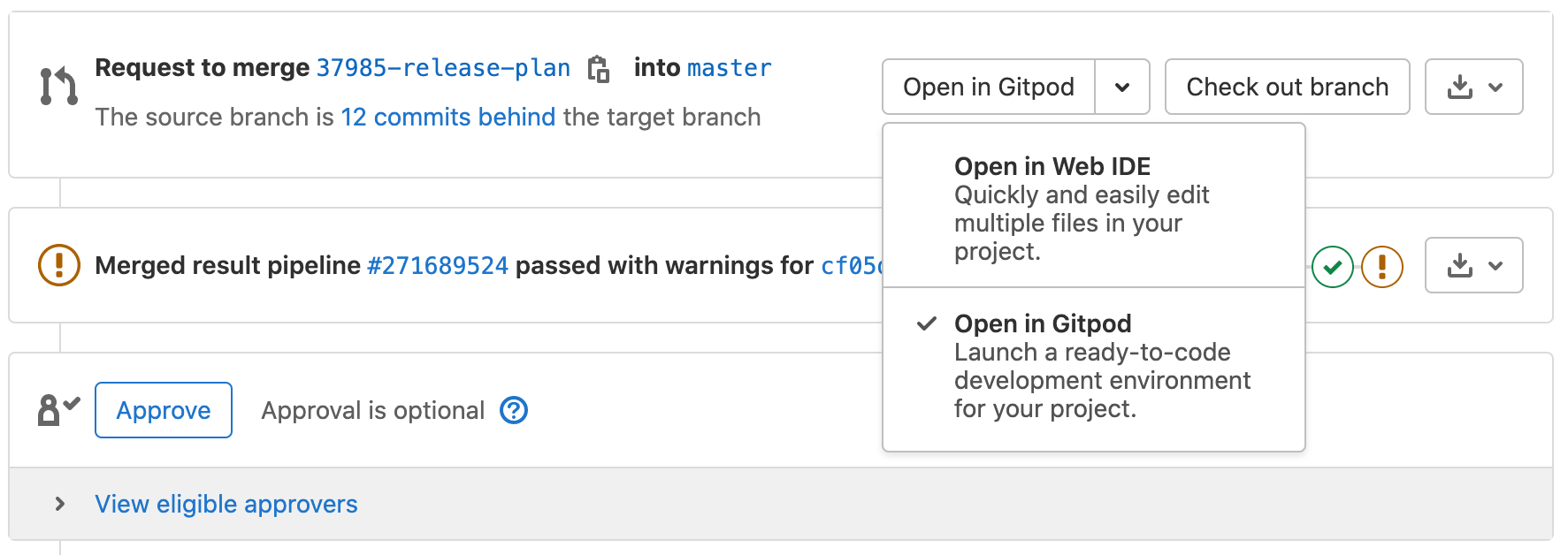The width and height of the screenshot is (1568, 555).
Task: Click the copy branch name clipboard icon
Action: (x=600, y=69)
